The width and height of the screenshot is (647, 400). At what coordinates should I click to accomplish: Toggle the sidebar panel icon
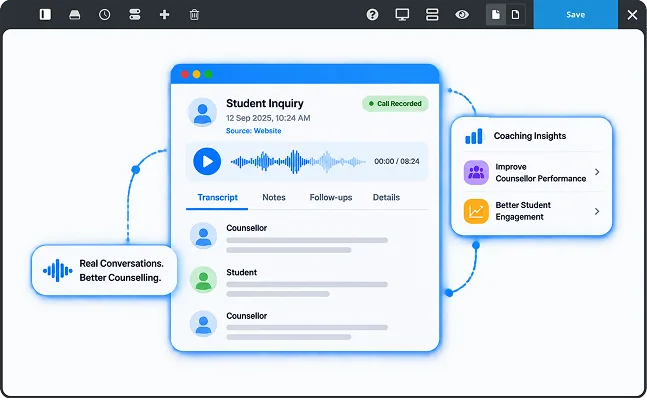click(45, 15)
